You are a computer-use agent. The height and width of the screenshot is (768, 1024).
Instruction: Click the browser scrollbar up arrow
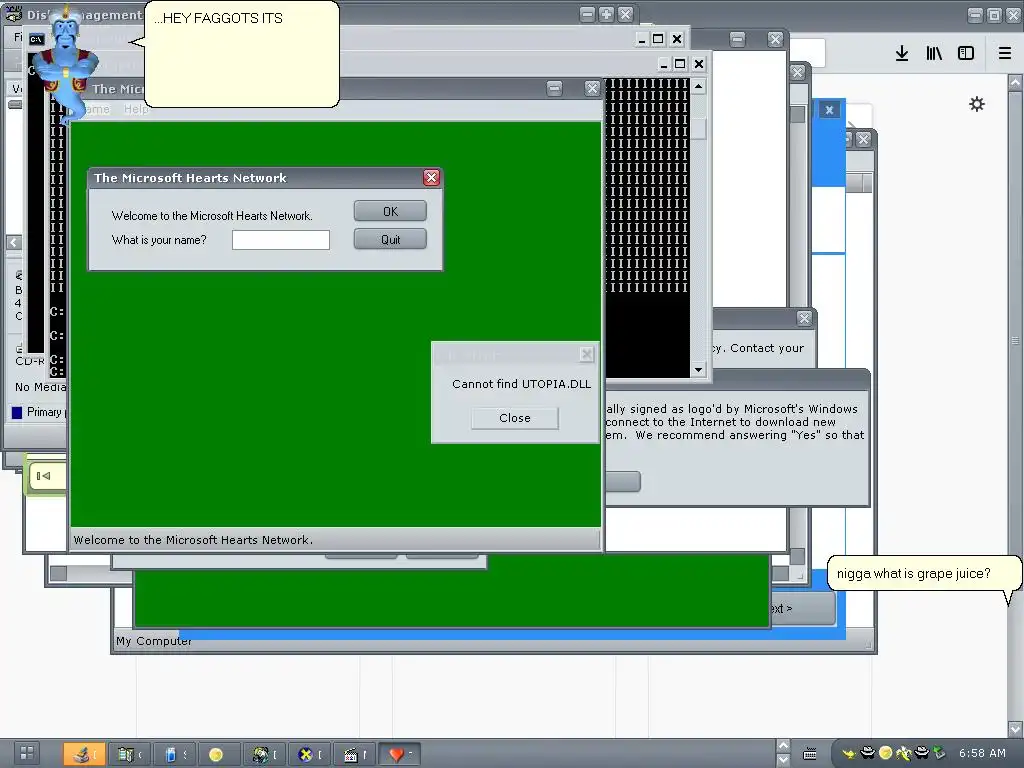click(1015, 82)
